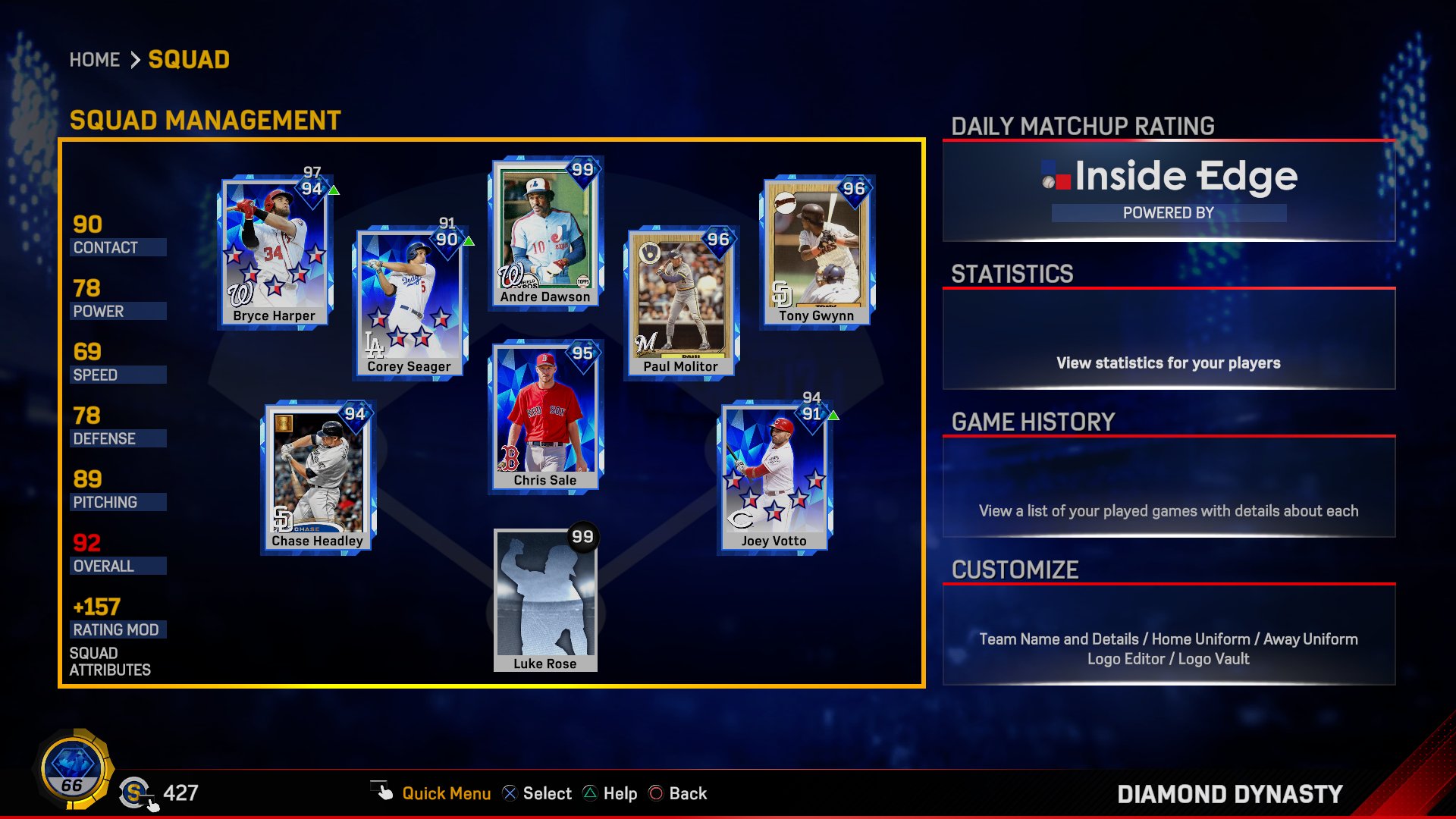Open the Inside Edge daily matchup panel

1169,191
